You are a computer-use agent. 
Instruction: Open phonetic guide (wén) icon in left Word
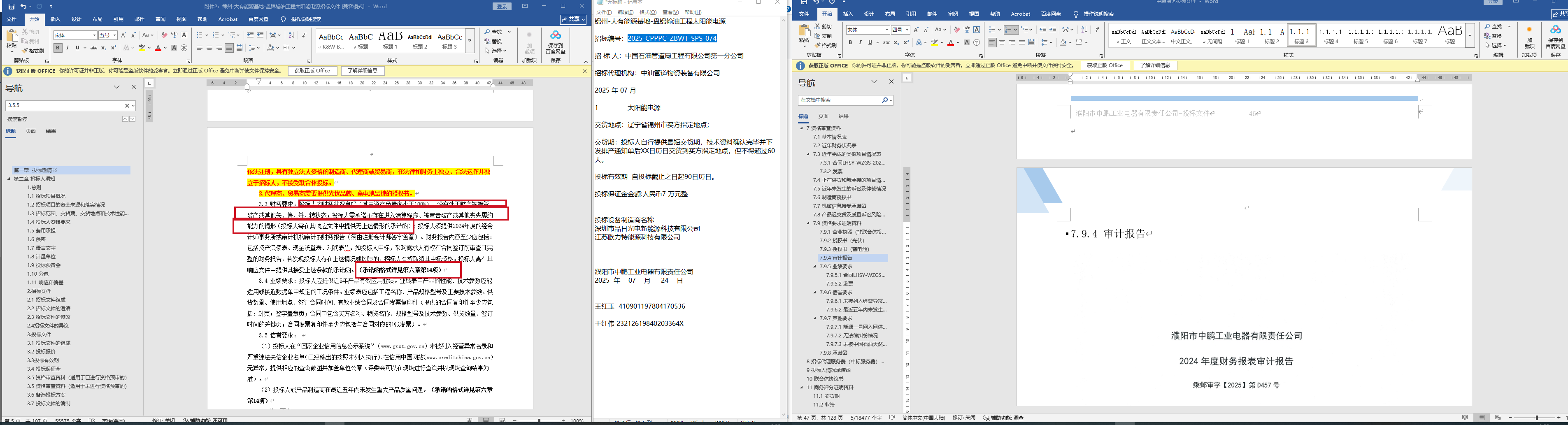[x=174, y=35]
